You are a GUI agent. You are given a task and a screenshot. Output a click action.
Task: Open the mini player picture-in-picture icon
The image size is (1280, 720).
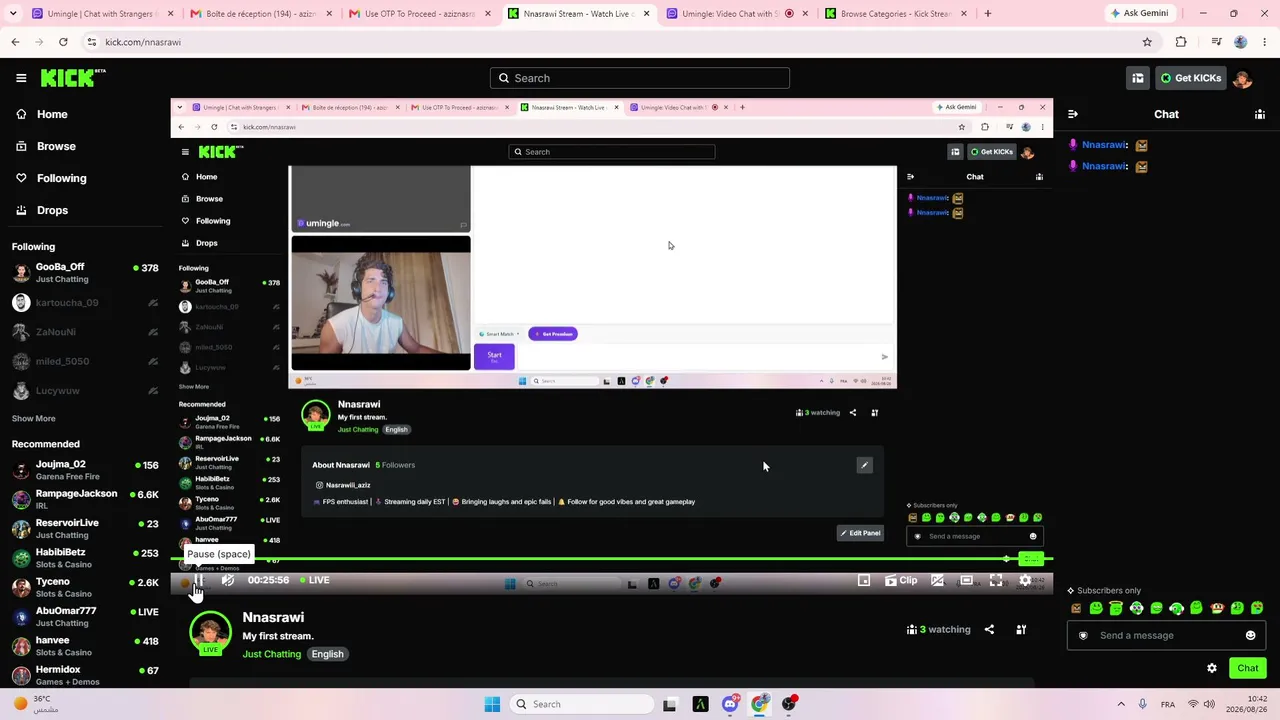(x=864, y=580)
